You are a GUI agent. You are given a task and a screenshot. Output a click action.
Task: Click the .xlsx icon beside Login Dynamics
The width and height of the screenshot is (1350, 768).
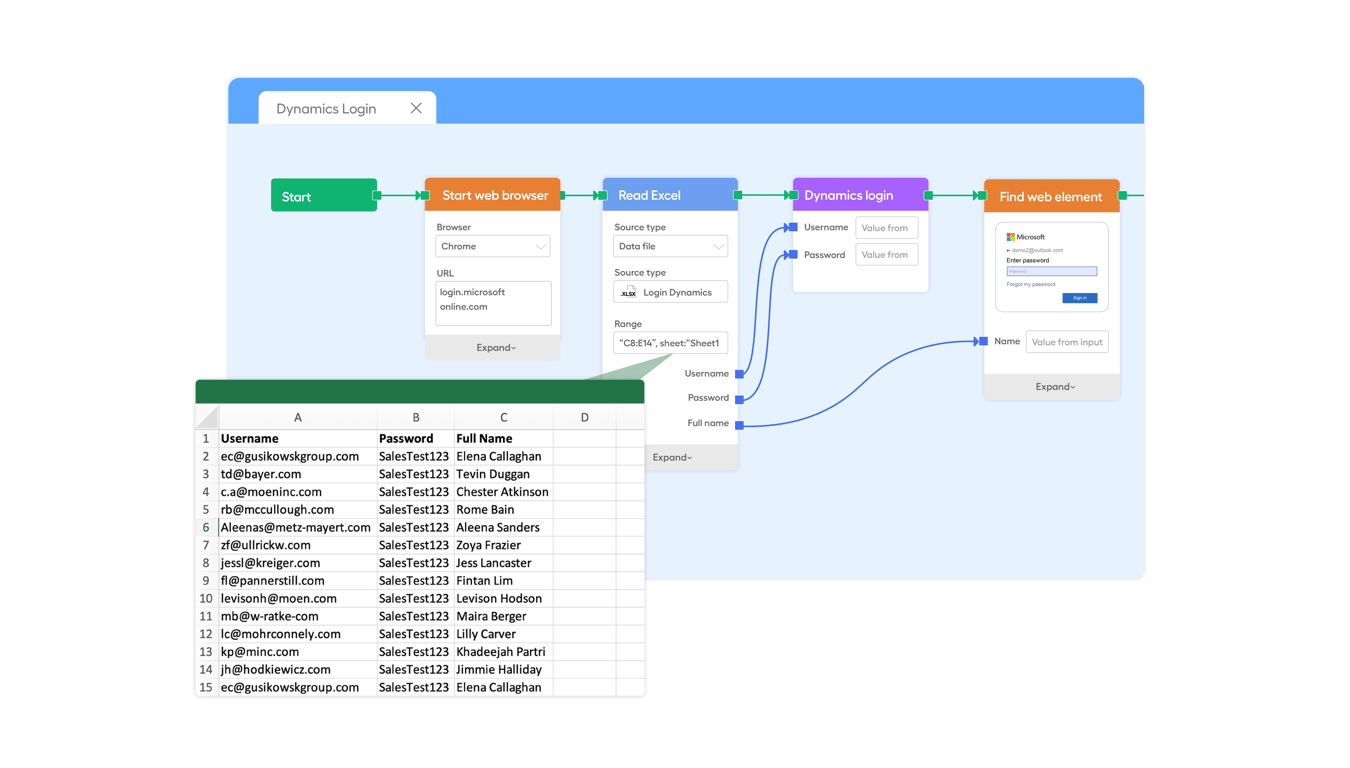pos(628,291)
